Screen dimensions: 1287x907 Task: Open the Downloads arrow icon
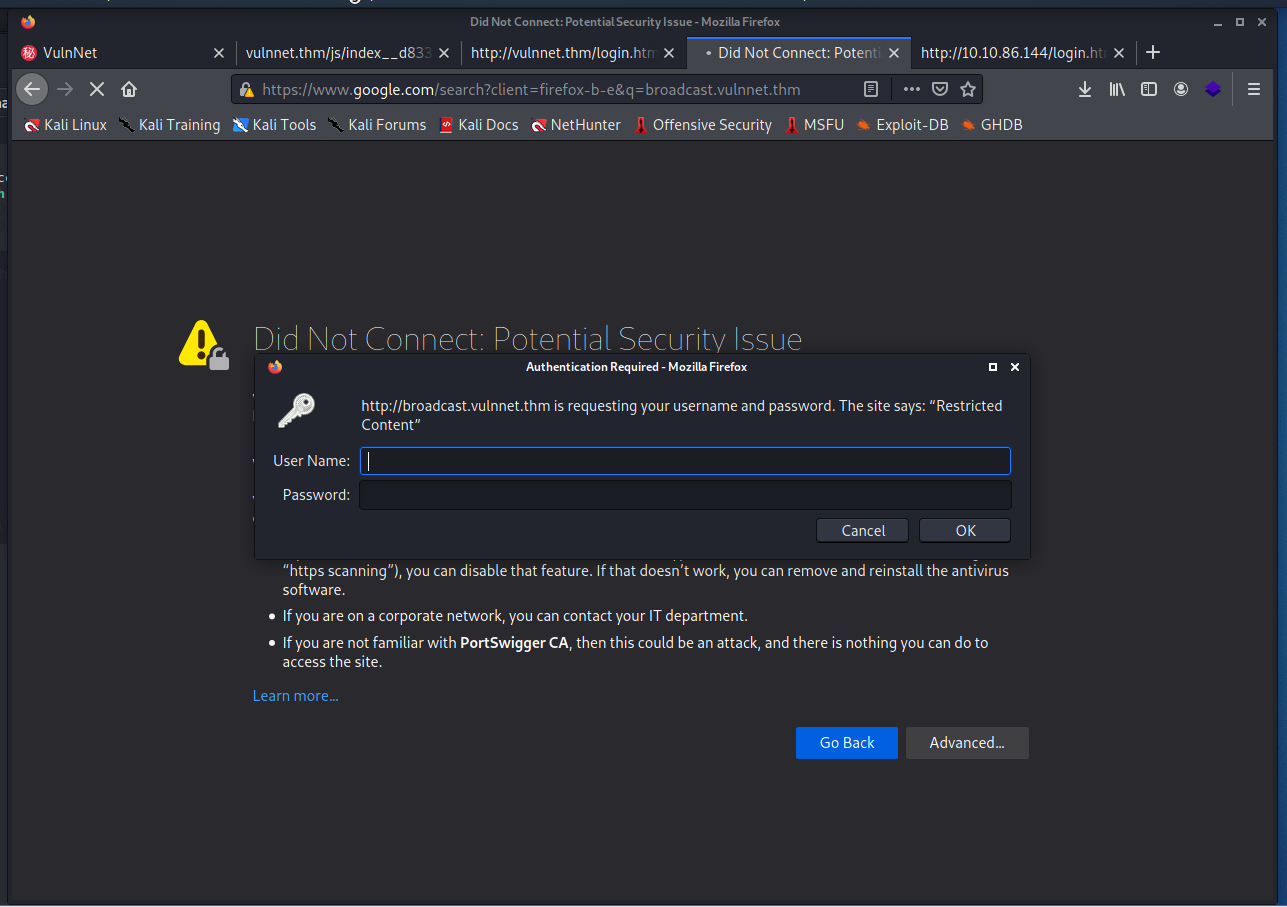(x=1085, y=89)
